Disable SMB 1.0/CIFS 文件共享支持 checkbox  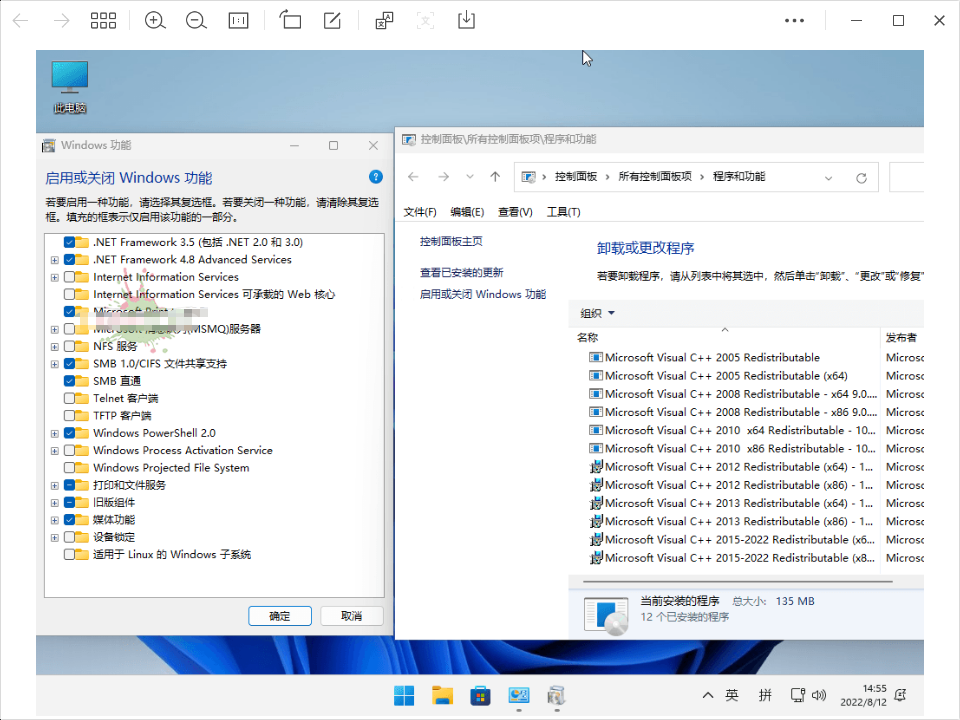(x=70, y=364)
